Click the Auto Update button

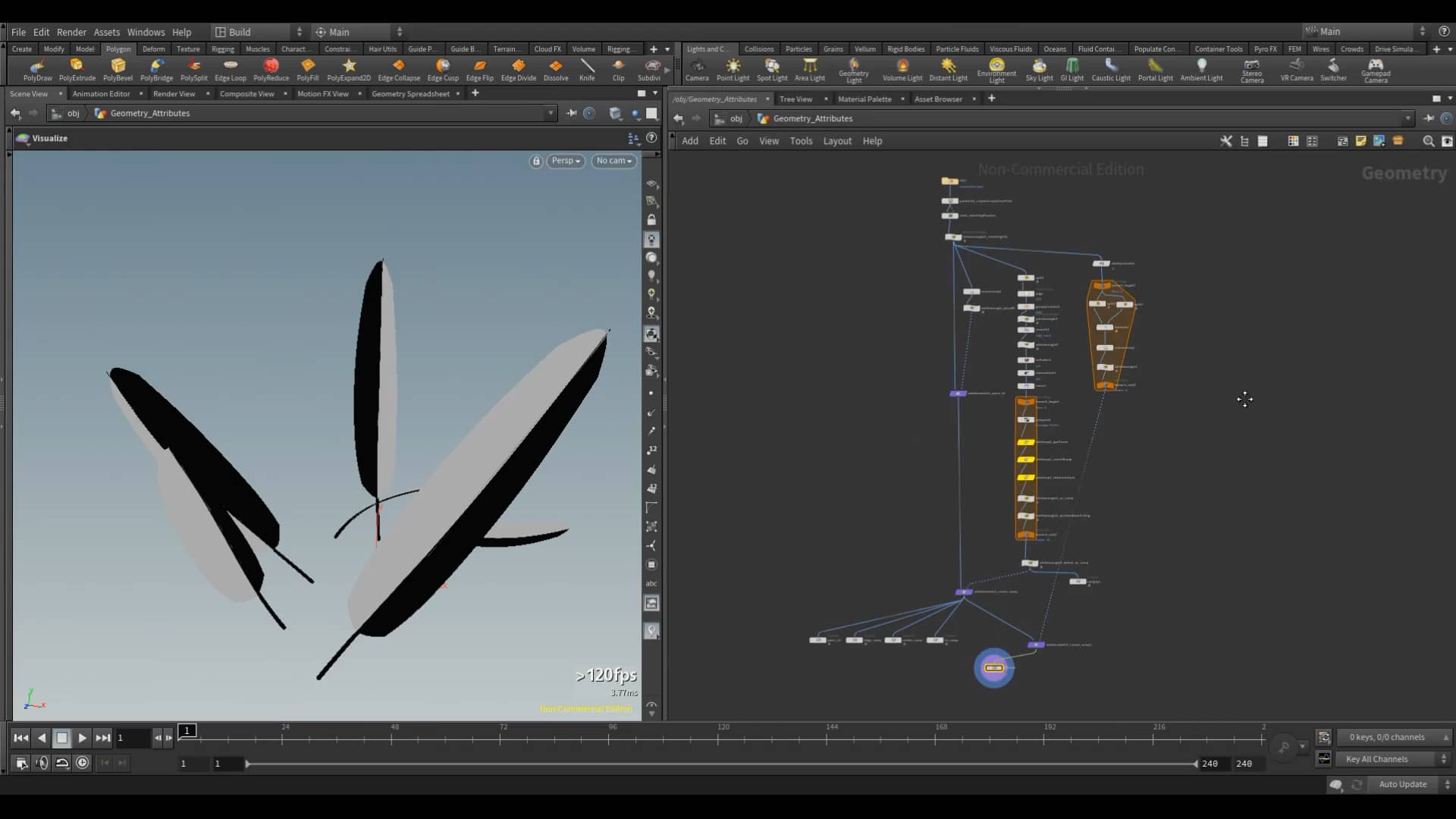pos(1402,784)
